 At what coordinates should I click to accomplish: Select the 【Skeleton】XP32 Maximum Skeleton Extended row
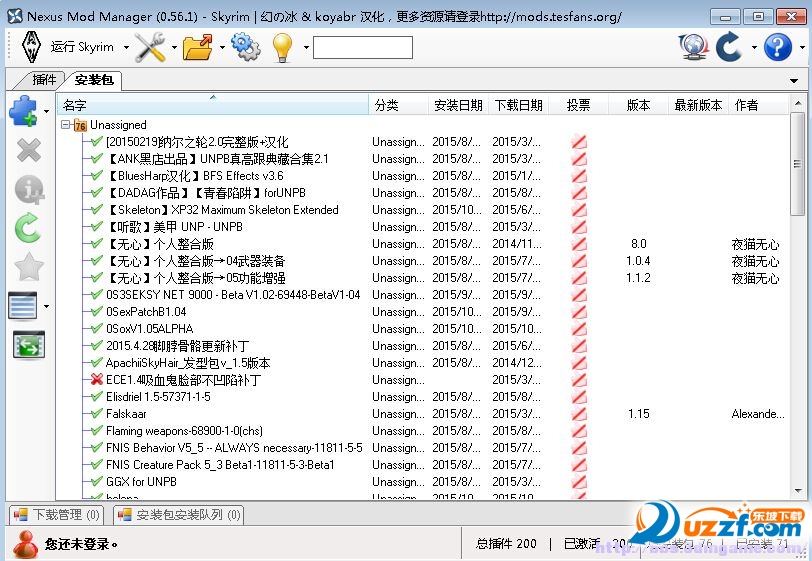click(x=223, y=210)
